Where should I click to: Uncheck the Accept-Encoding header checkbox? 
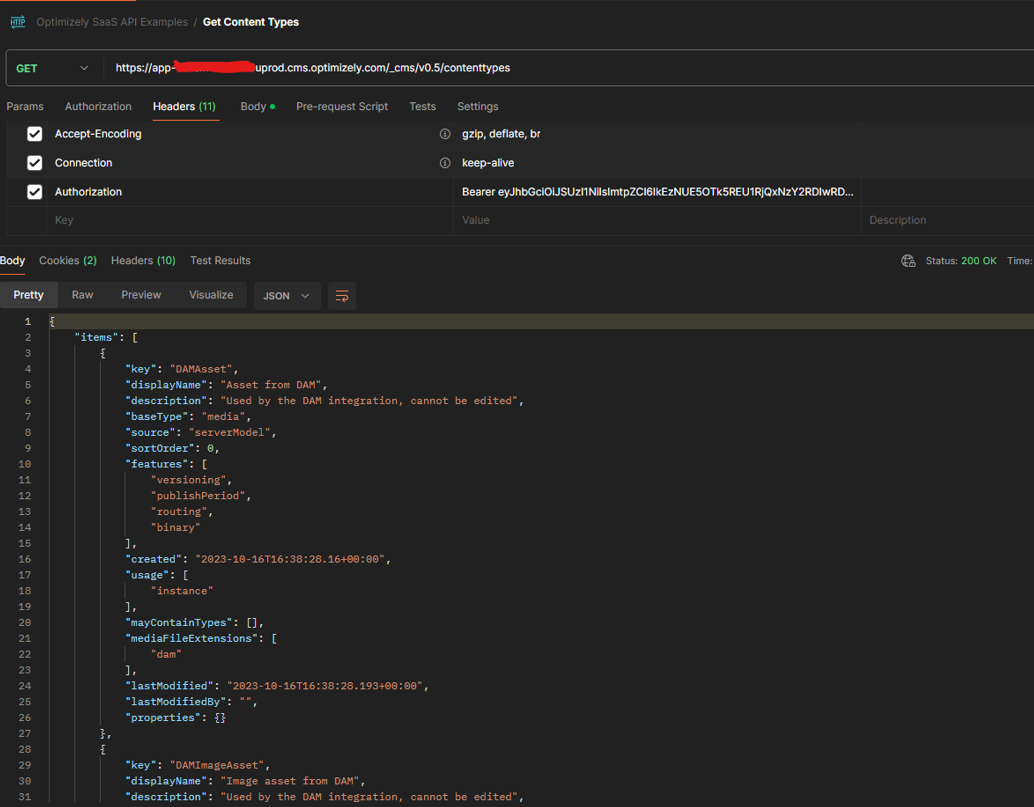point(35,134)
